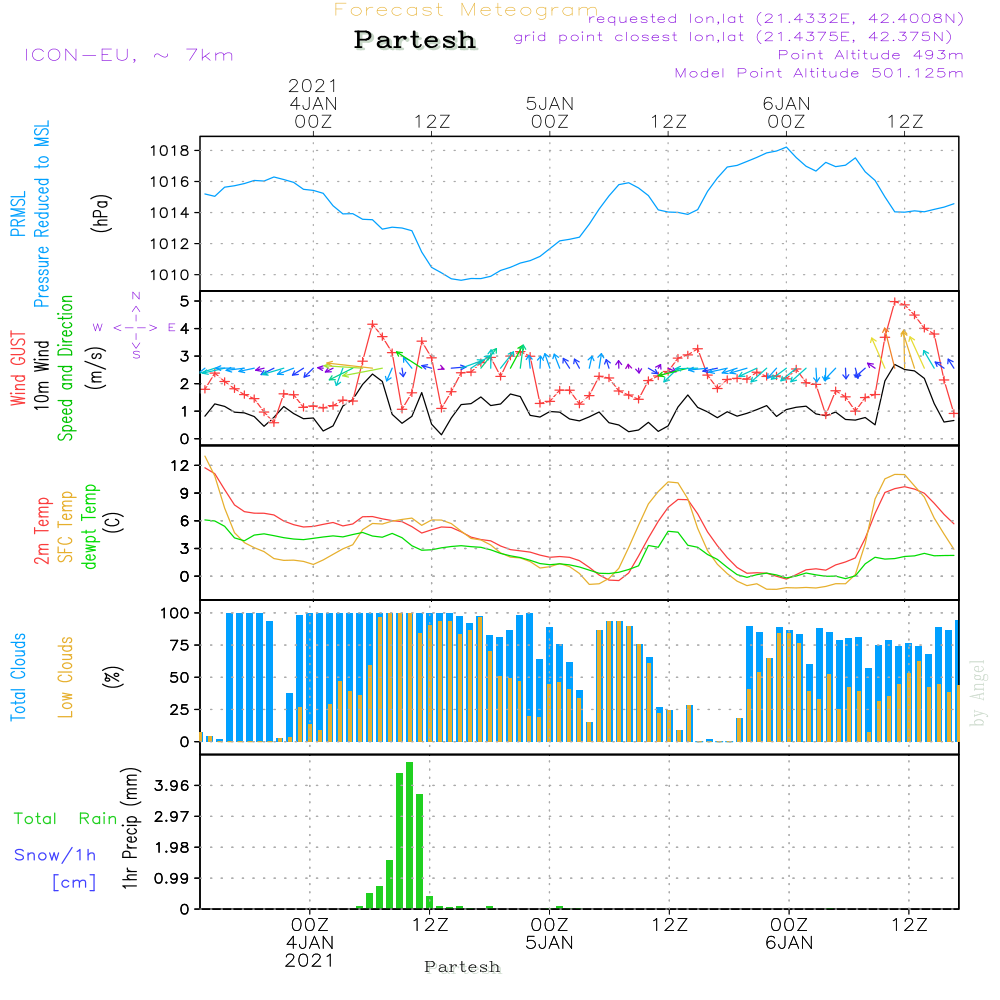Click the '2021' year label above the top axis
This screenshot has height=1000, width=1000.
[312, 85]
